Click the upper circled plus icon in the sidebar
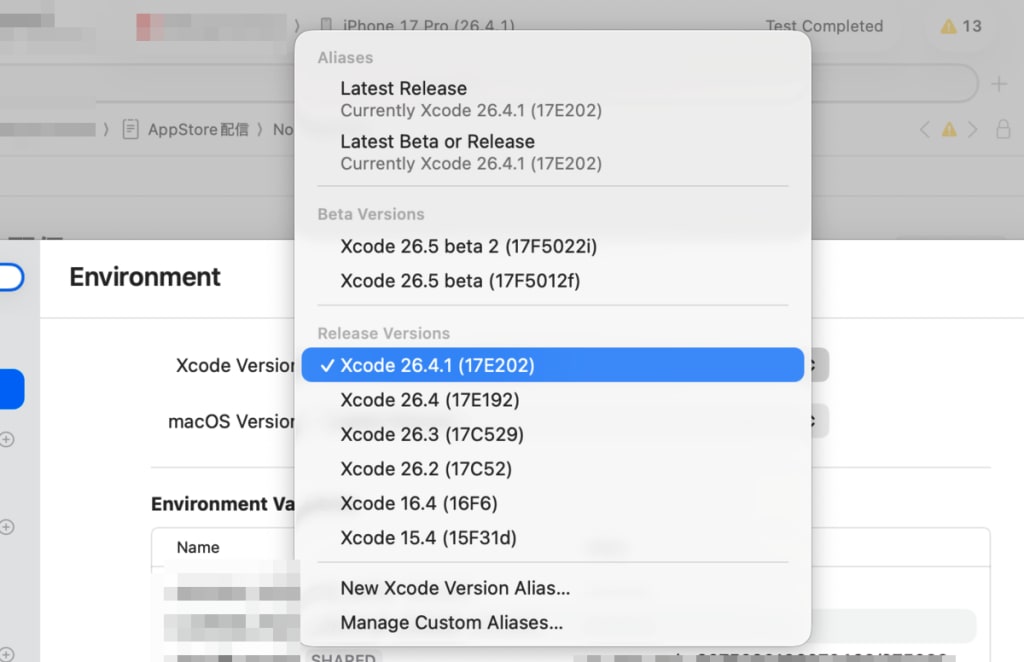Image resolution: width=1024 pixels, height=662 pixels. [8, 438]
